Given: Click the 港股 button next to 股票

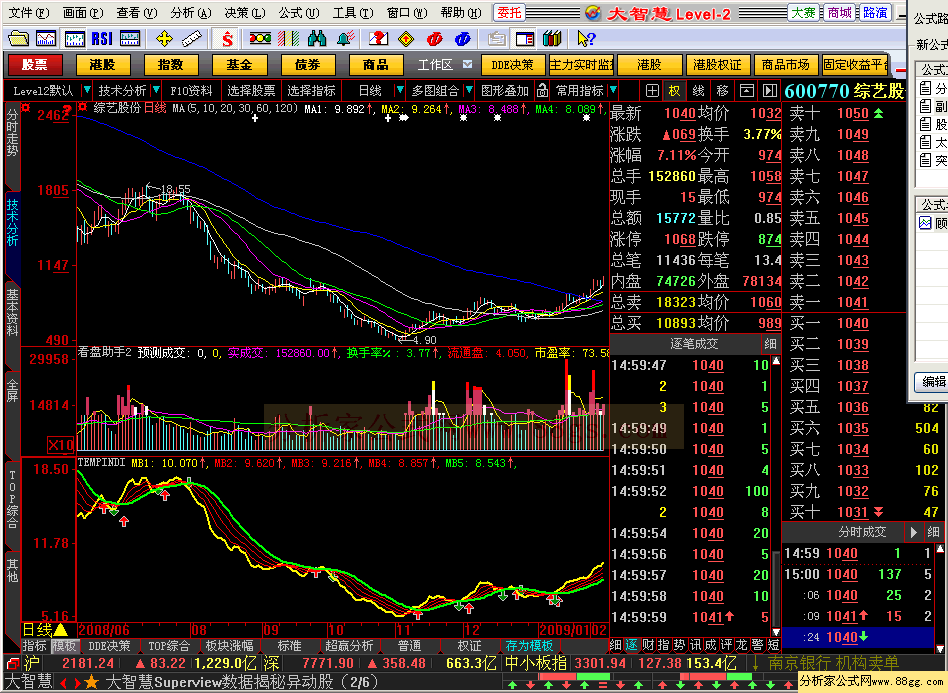Looking at the screenshot, I should (102, 64).
